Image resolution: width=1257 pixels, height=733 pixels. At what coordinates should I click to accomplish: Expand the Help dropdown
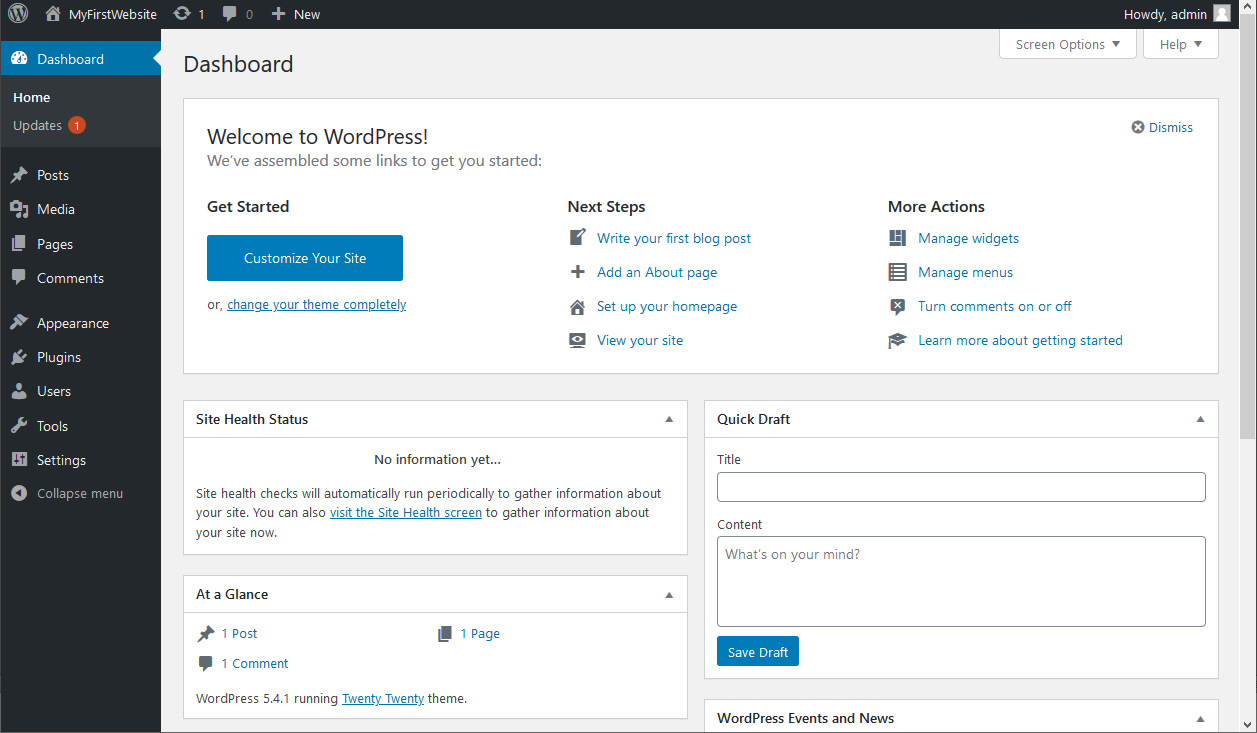[x=1180, y=44]
